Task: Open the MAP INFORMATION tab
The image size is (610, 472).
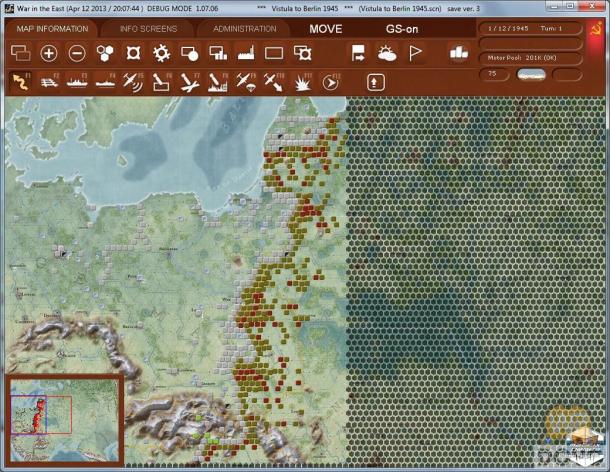Action: pyautogui.click(x=52, y=29)
